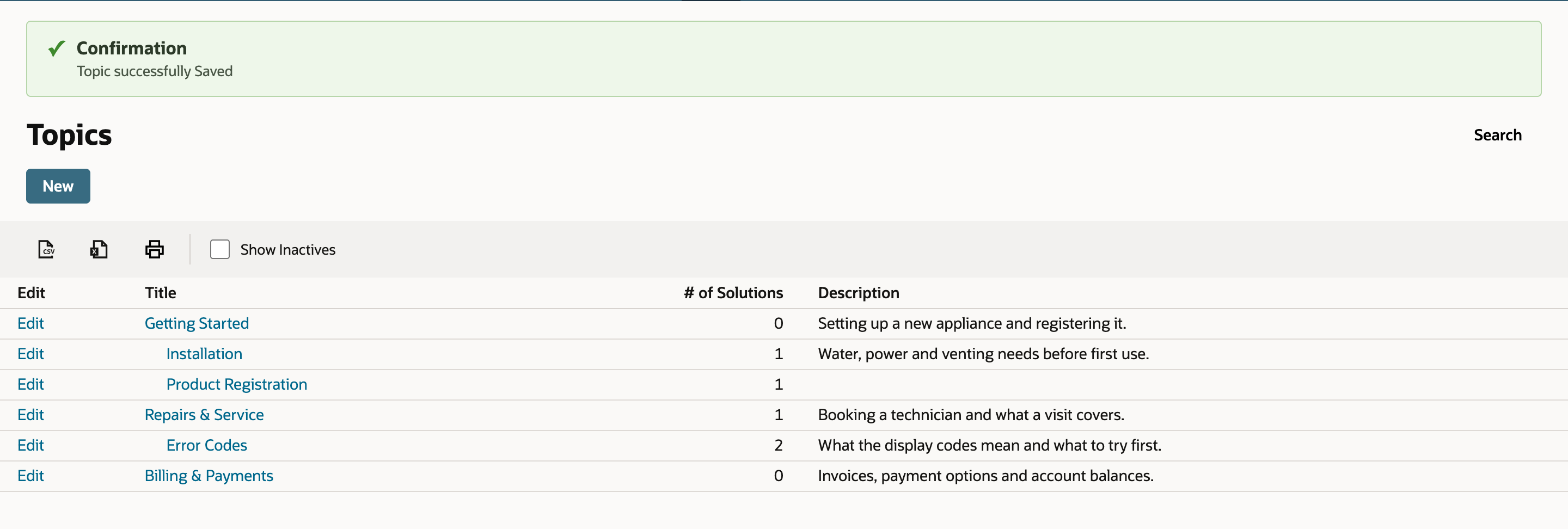The height and width of the screenshot is (529, 1568).
Task: Select 'What the display codes mean and what to try first.'
Action: click(x=990, y=445)
